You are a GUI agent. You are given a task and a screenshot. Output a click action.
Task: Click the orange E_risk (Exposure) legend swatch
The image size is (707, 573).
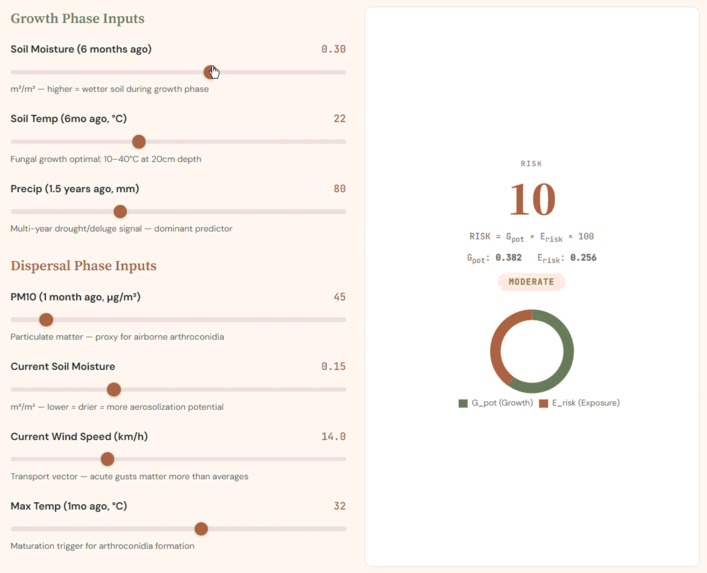coord(543,403)
